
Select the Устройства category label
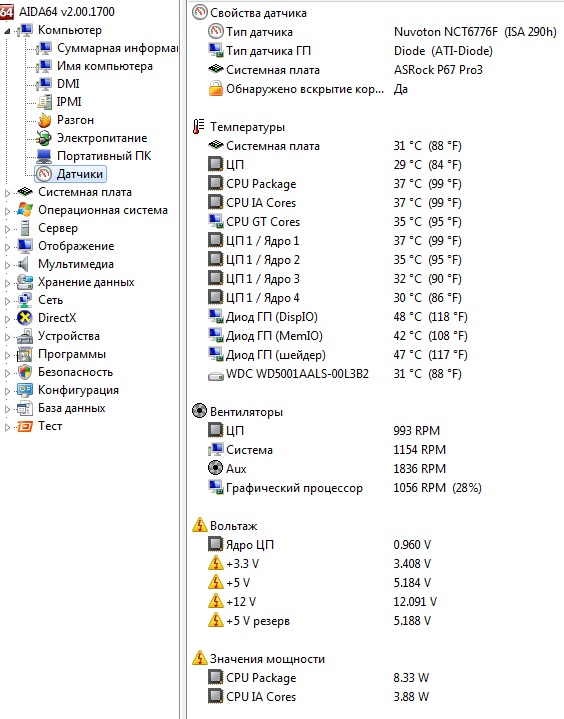click(69, 336)
